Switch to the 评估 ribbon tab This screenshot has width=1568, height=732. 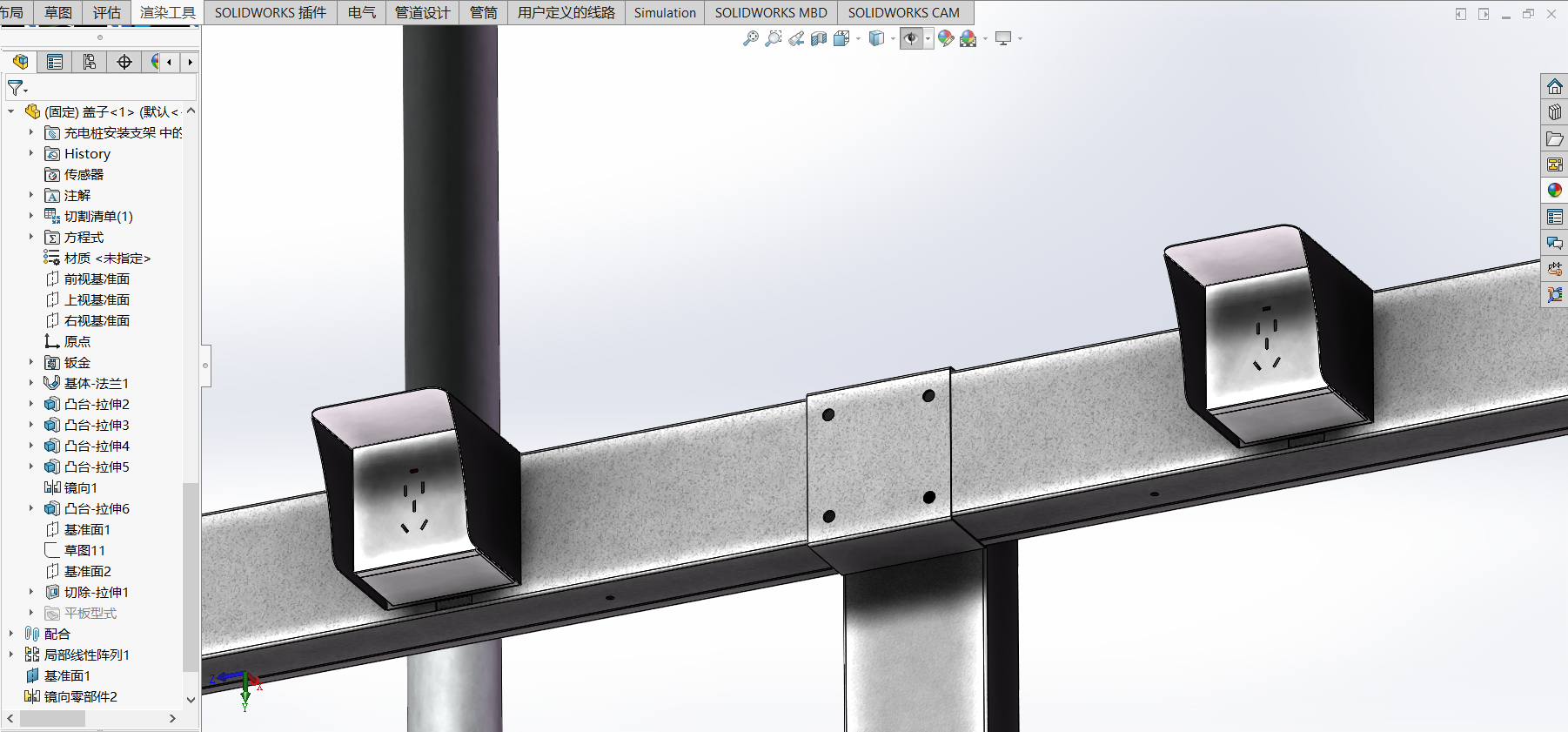click(107, 12)
